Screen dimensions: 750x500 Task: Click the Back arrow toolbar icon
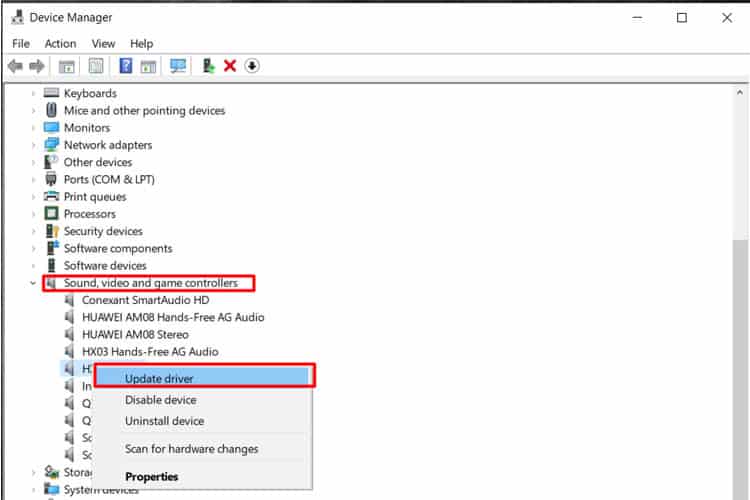[x=15, y=66]
